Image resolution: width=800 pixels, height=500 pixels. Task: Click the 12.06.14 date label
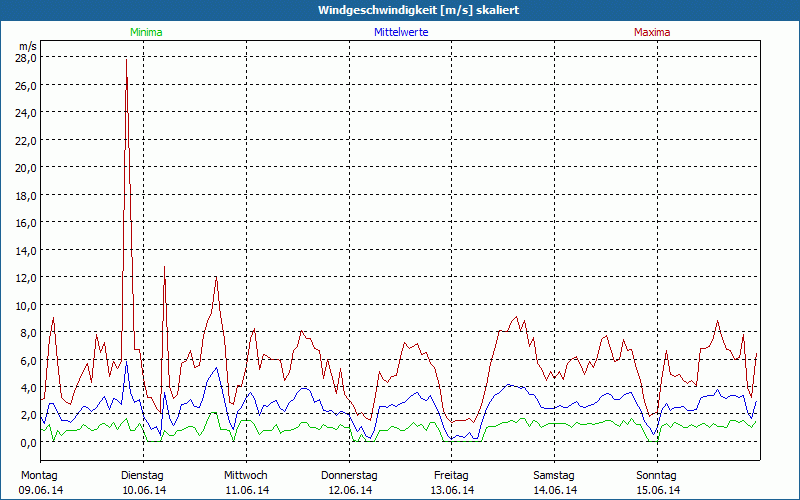[349, 490]
